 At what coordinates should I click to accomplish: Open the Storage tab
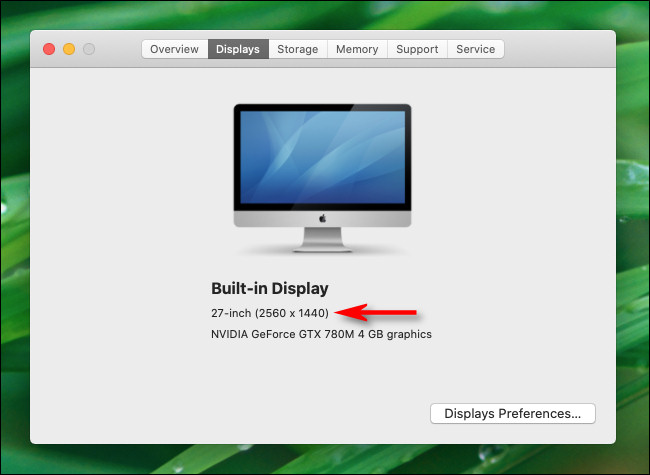298,49
